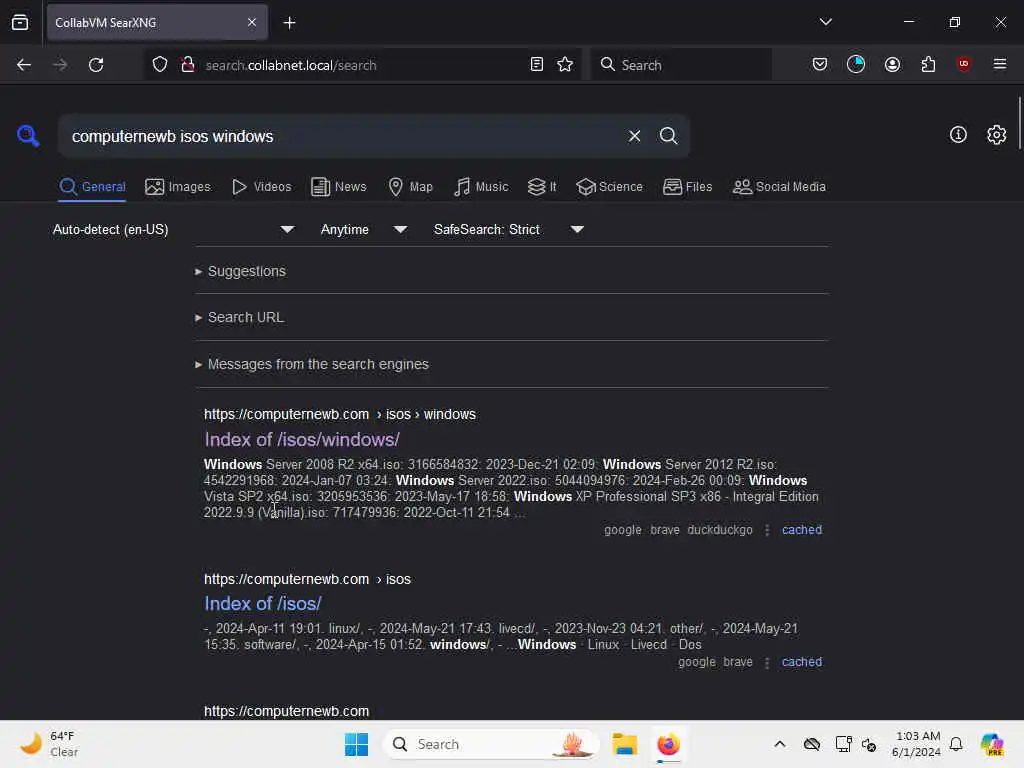Image resolution: width=1024 pixels, height=768 pixels.
Task: Open the extensions puzzle icon
Action: 928,65
